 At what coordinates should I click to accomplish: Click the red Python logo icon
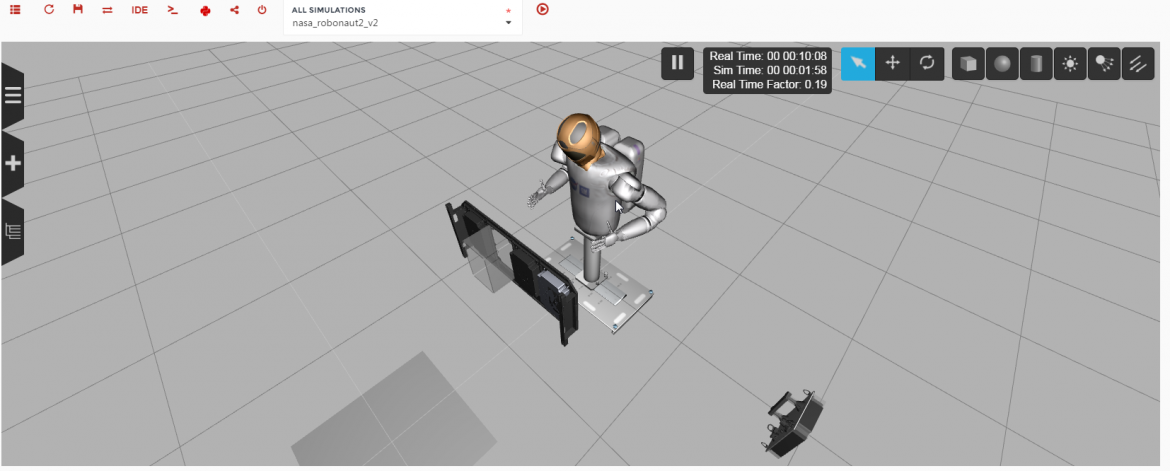tap(206, 10)
